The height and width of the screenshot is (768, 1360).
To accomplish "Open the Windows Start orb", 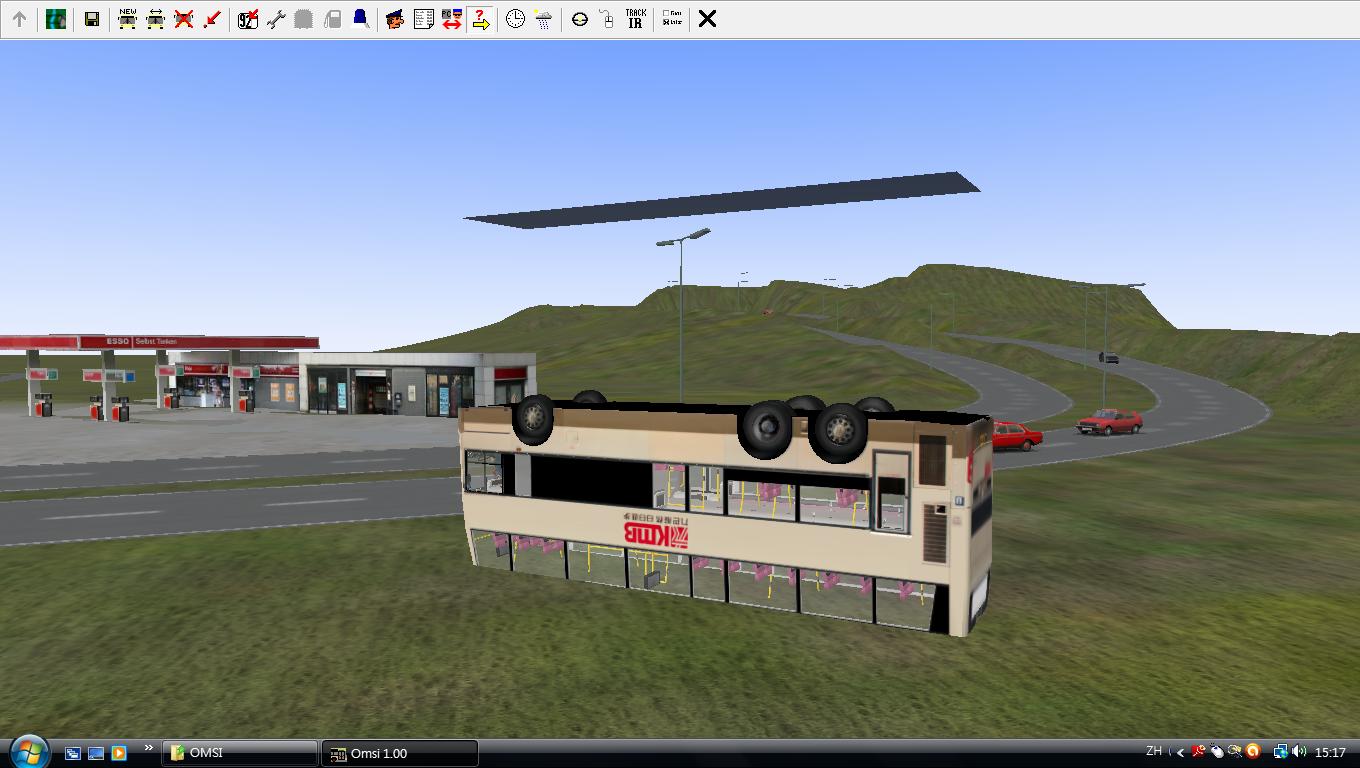I will tap(27, 751).
